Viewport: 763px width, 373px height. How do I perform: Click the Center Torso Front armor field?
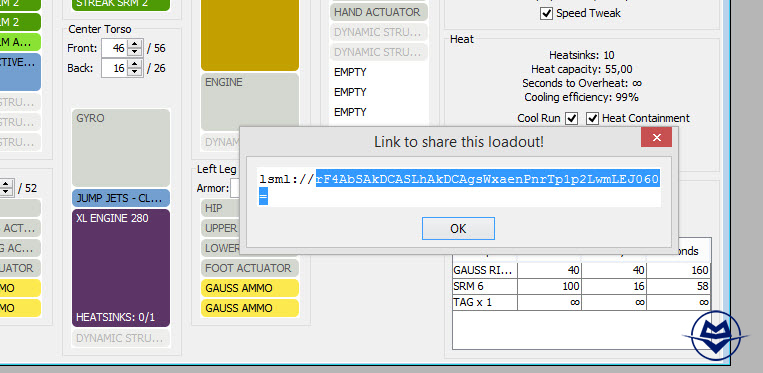(115, 48)
